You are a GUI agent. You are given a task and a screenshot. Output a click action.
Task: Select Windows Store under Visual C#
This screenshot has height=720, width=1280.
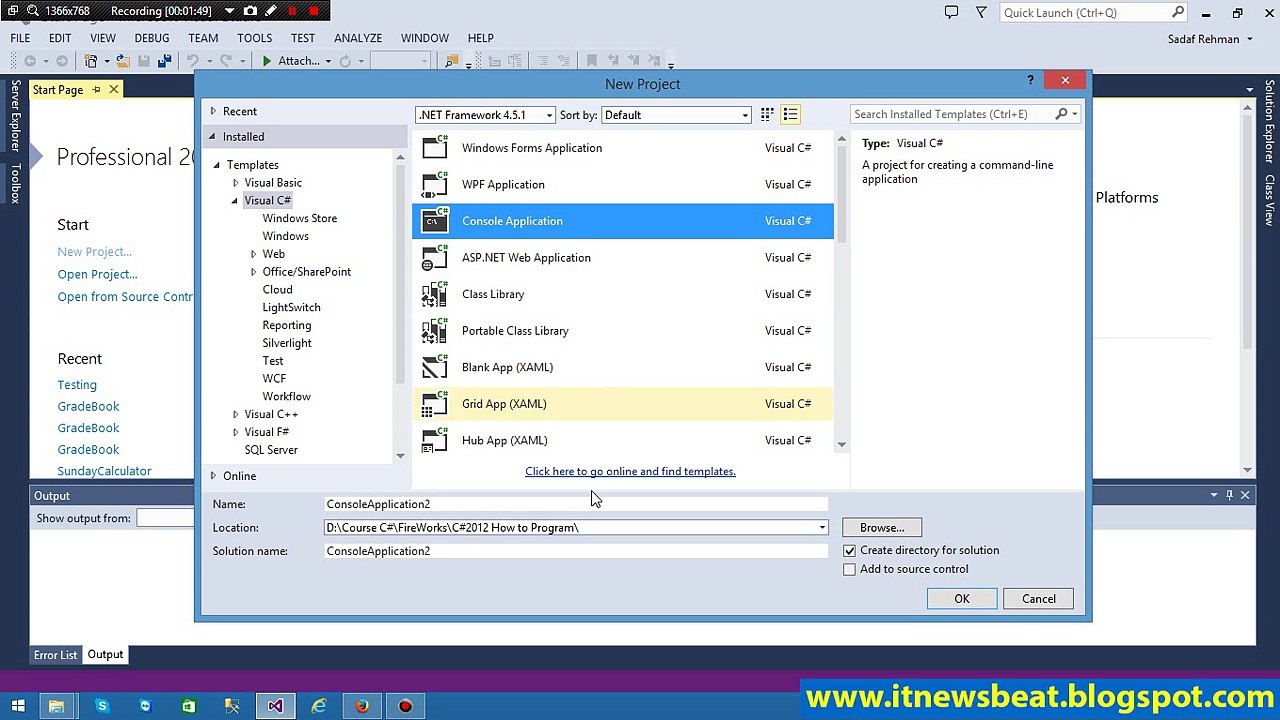299,218
